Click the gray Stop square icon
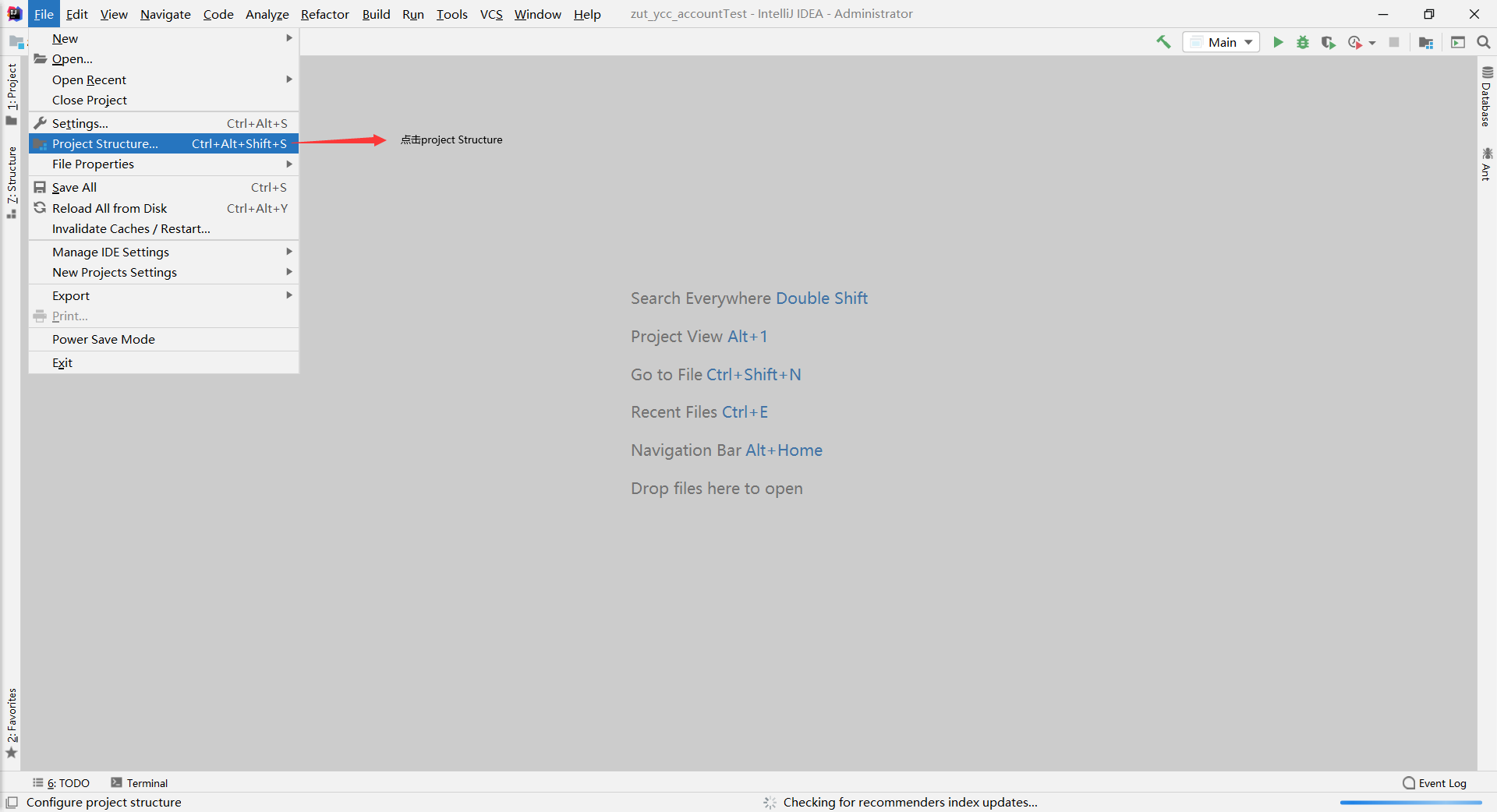 click(1394, 42)
